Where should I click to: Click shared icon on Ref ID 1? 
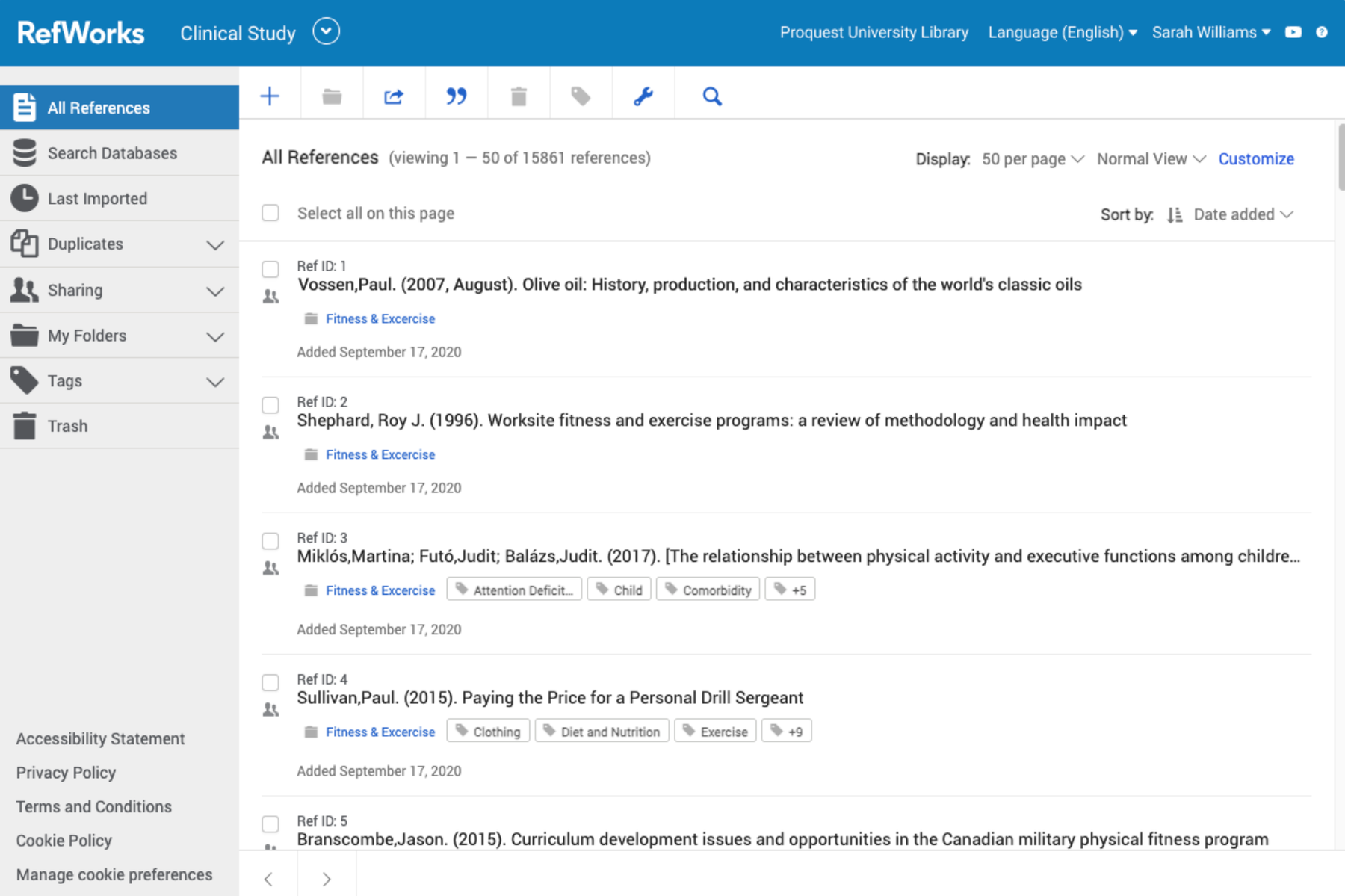pyautogui.click(x=270, y=297)
